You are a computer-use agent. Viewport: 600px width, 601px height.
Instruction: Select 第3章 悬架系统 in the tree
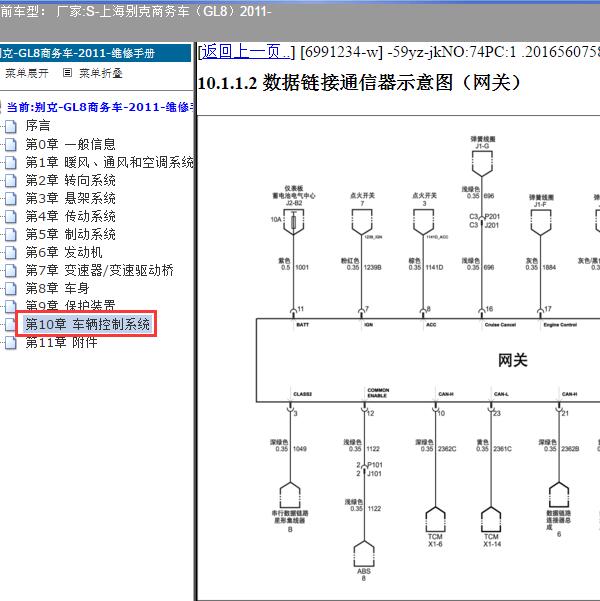pyautogui.click(x=71, y=199)
